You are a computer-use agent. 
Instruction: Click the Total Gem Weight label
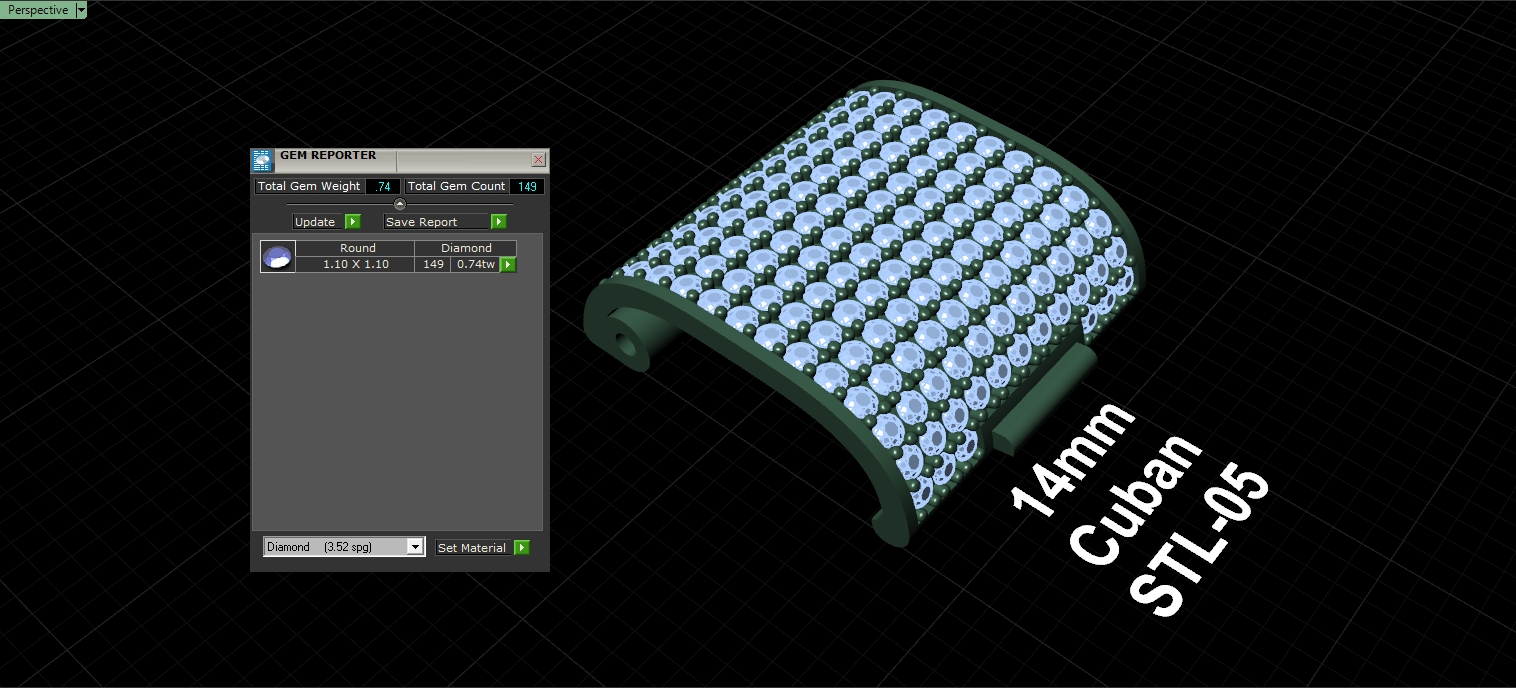click(309, 187)
